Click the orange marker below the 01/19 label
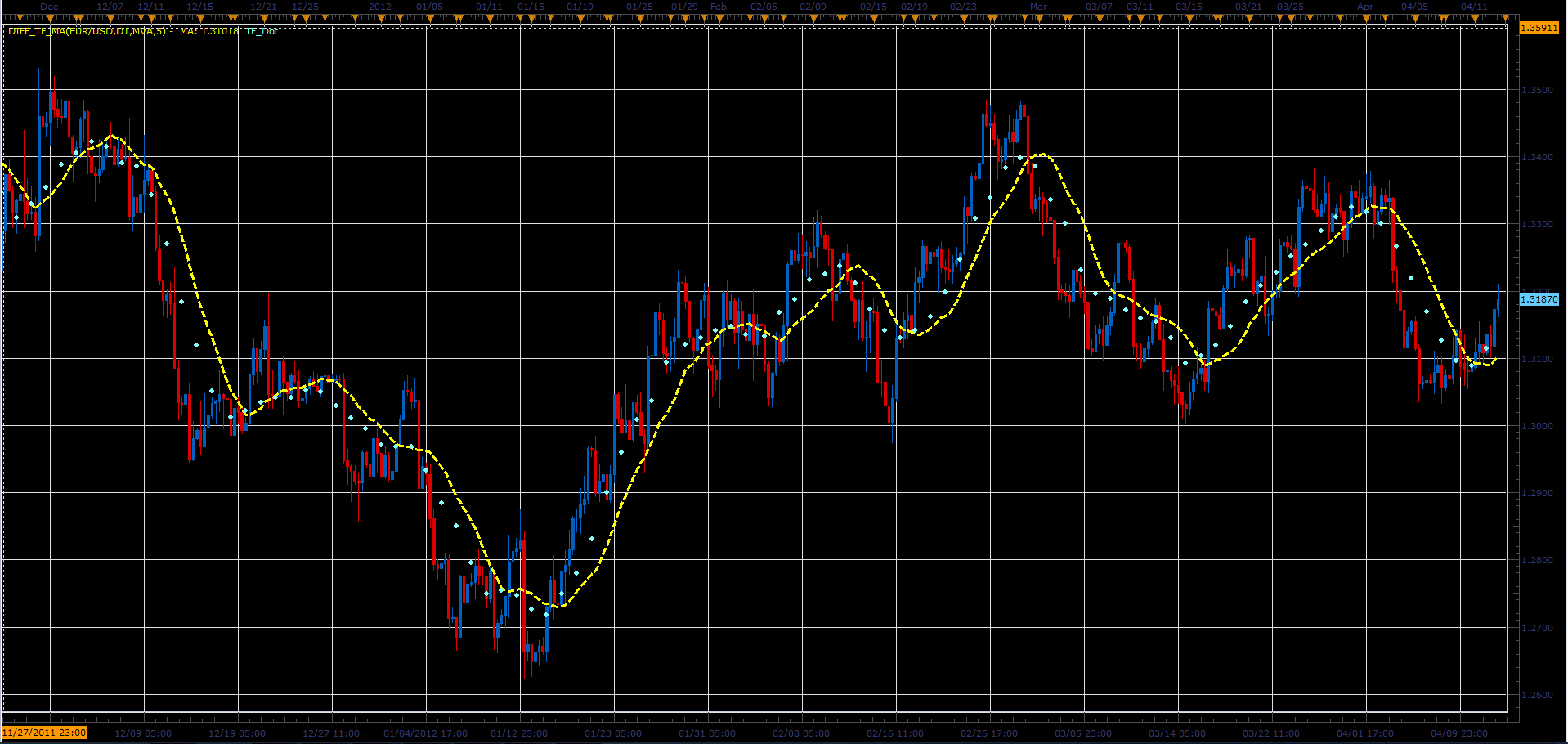Screen dimensions: 1568x744 (x=580, y=17)
